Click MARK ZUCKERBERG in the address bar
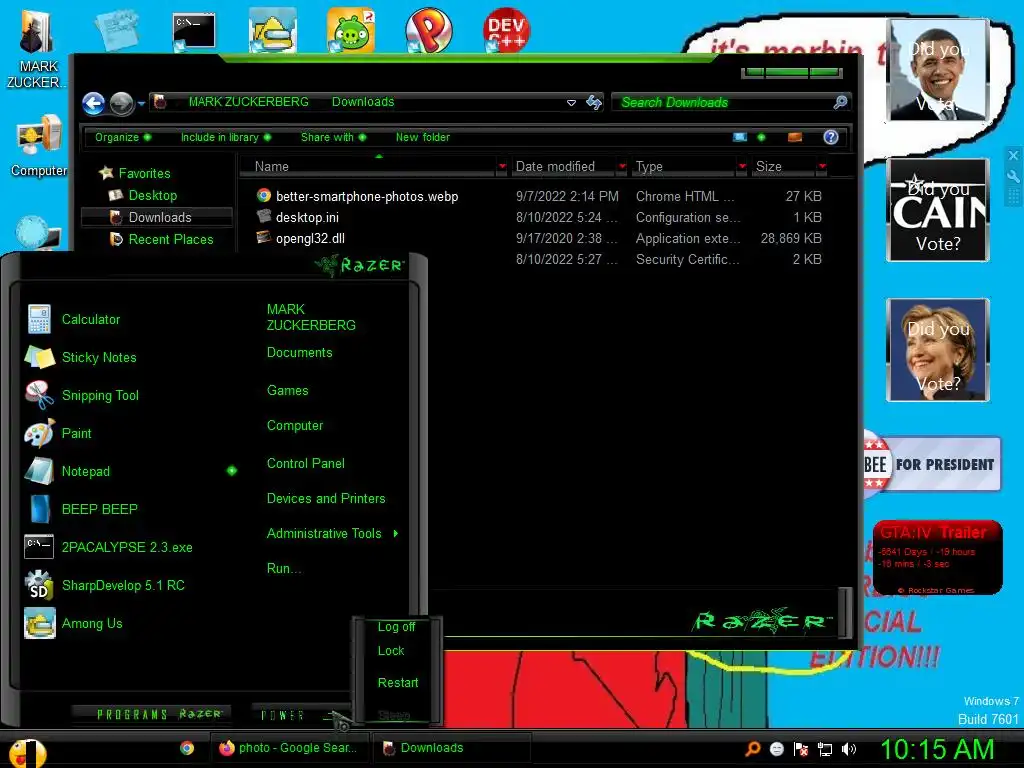1024x768 pixels. click(248, 102)
